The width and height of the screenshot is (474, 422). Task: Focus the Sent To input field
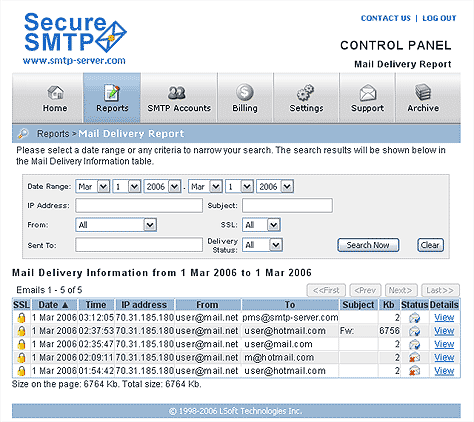point(139,245)
